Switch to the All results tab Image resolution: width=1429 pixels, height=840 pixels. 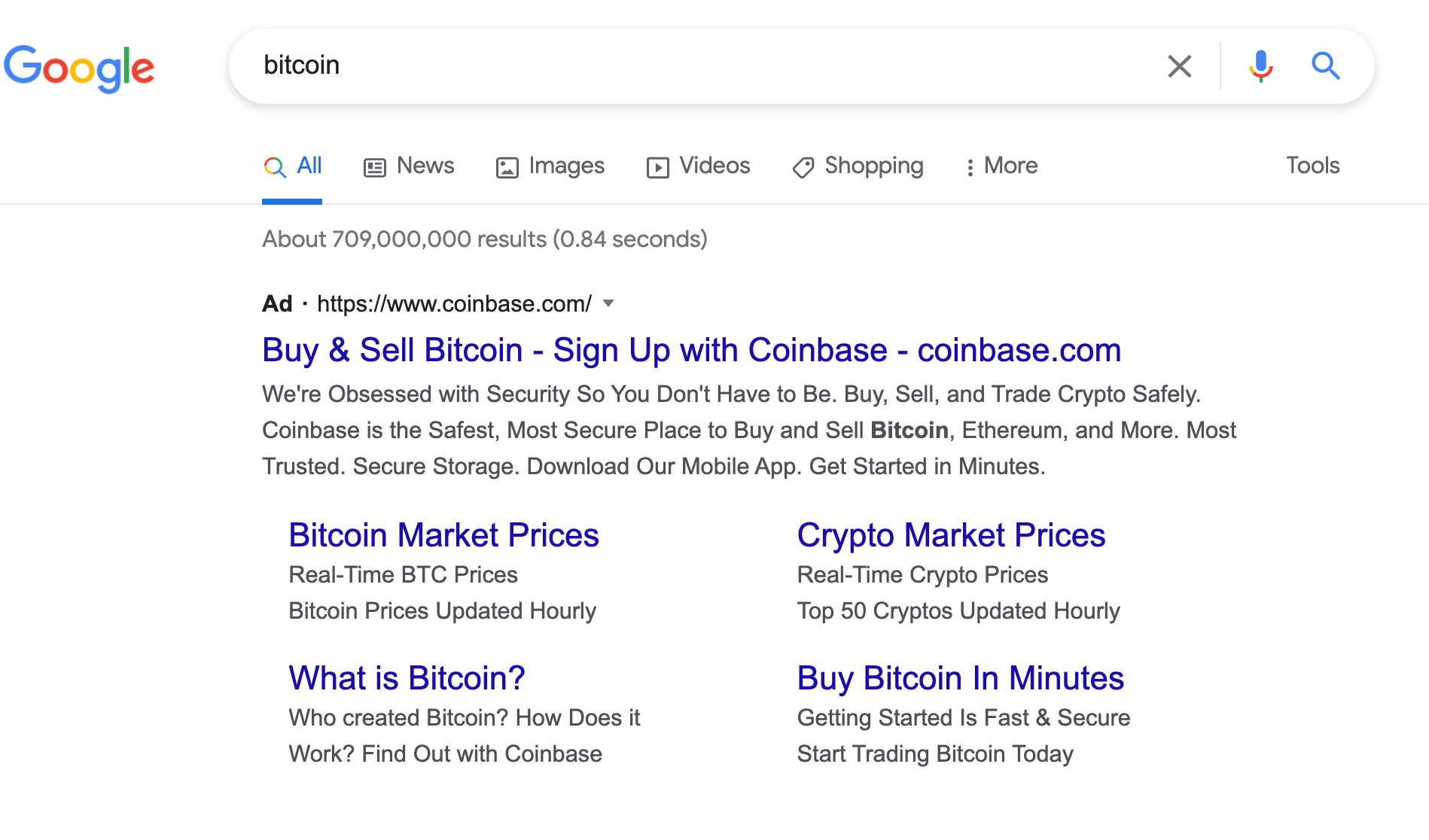point(292,166)
